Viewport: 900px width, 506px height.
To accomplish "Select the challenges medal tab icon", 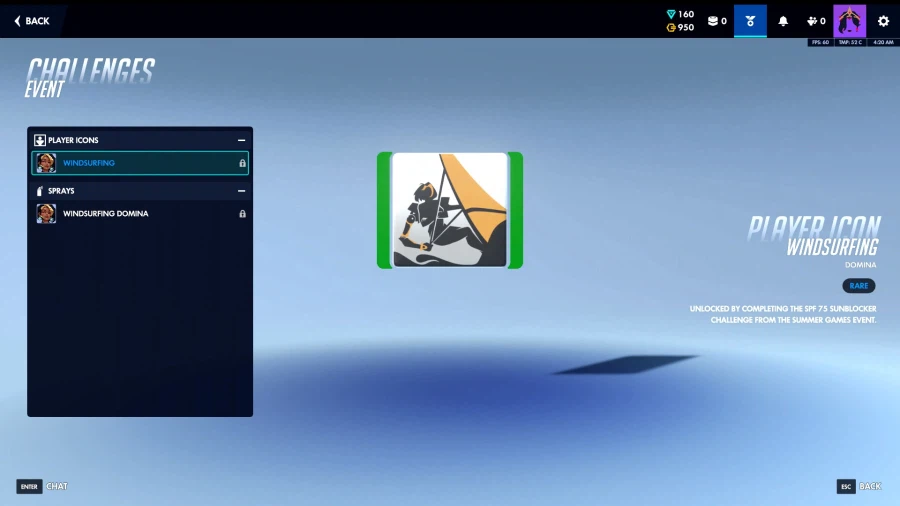I will pyautogui.click(x=750, y=21).
